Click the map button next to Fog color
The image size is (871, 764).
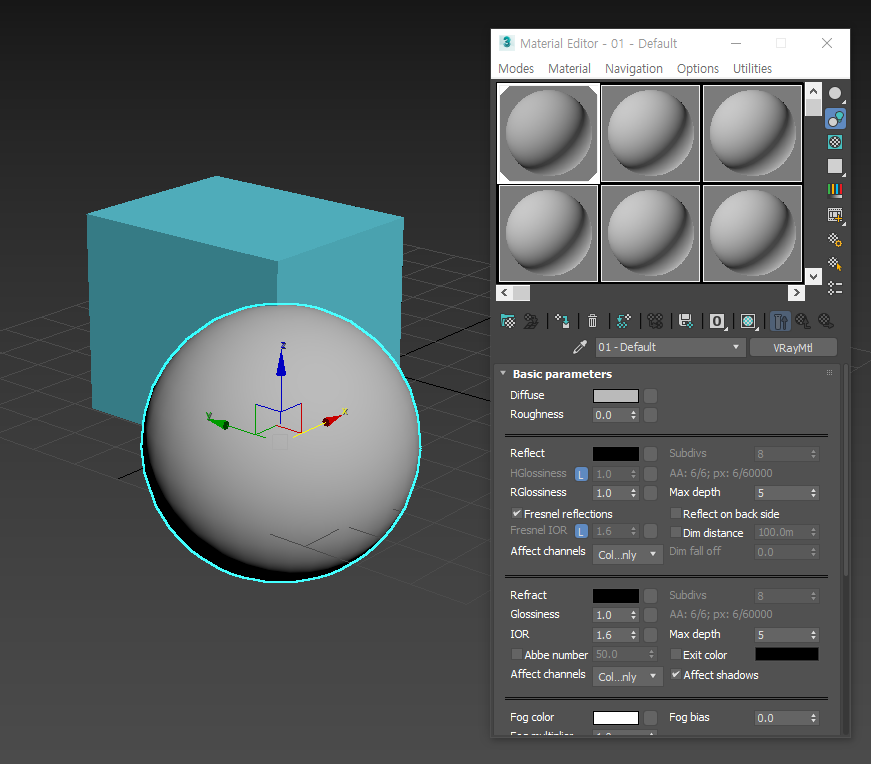650,718
